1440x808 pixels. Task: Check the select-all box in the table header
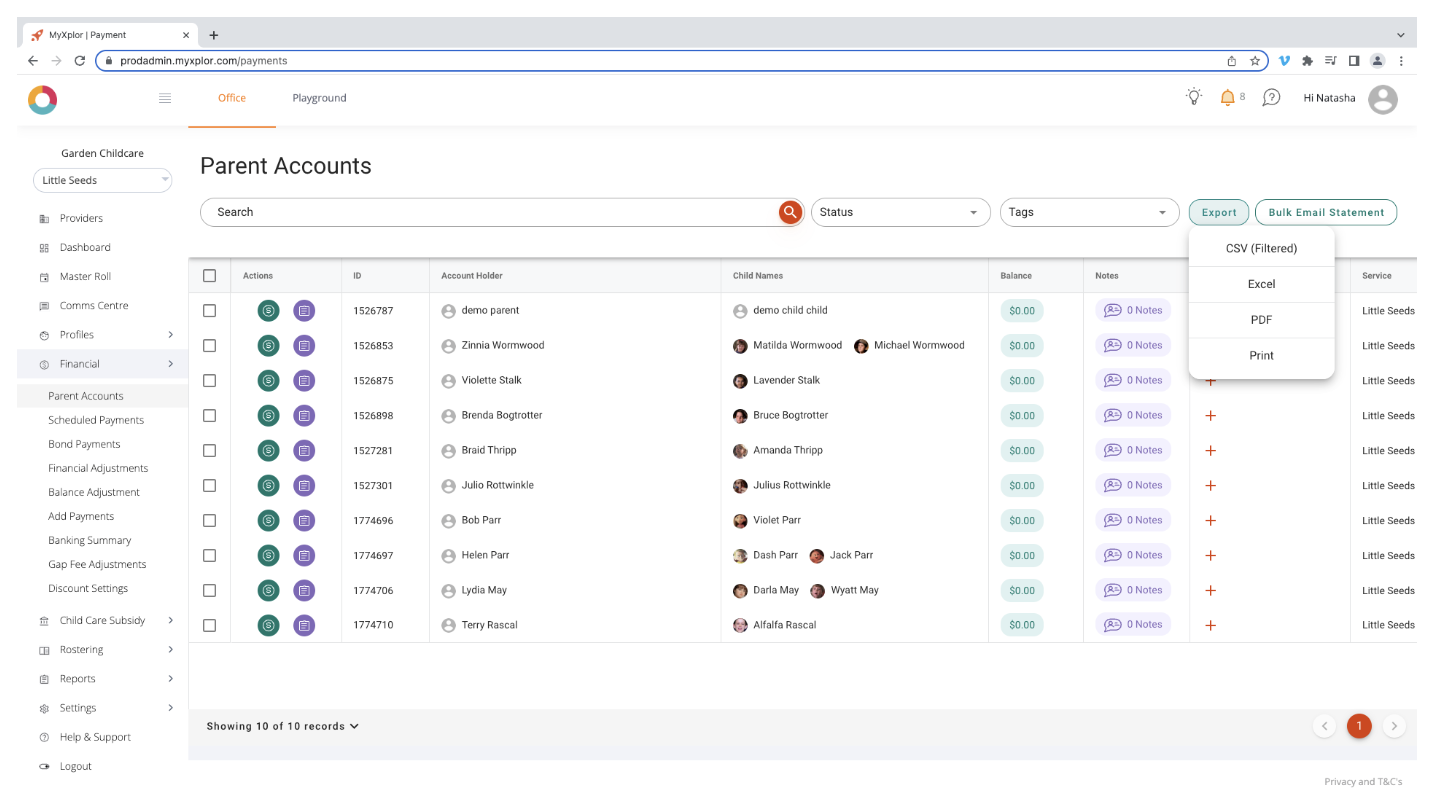point(209,275)
